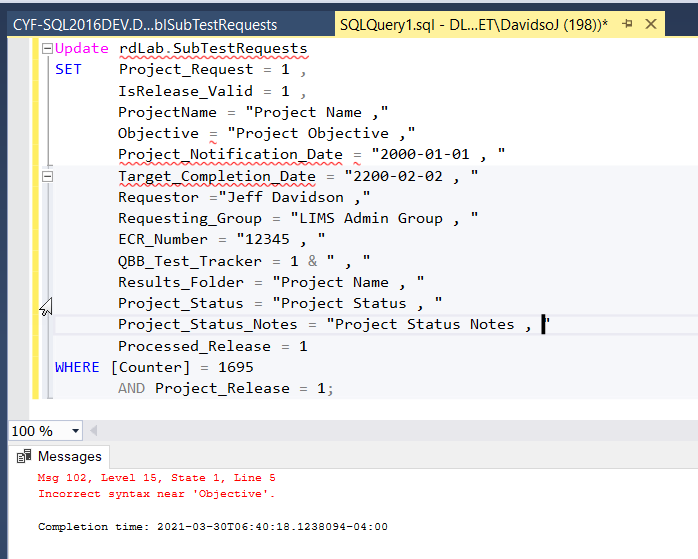Place cursor at Processed_Release = 1 line

(x=212, y=346)
